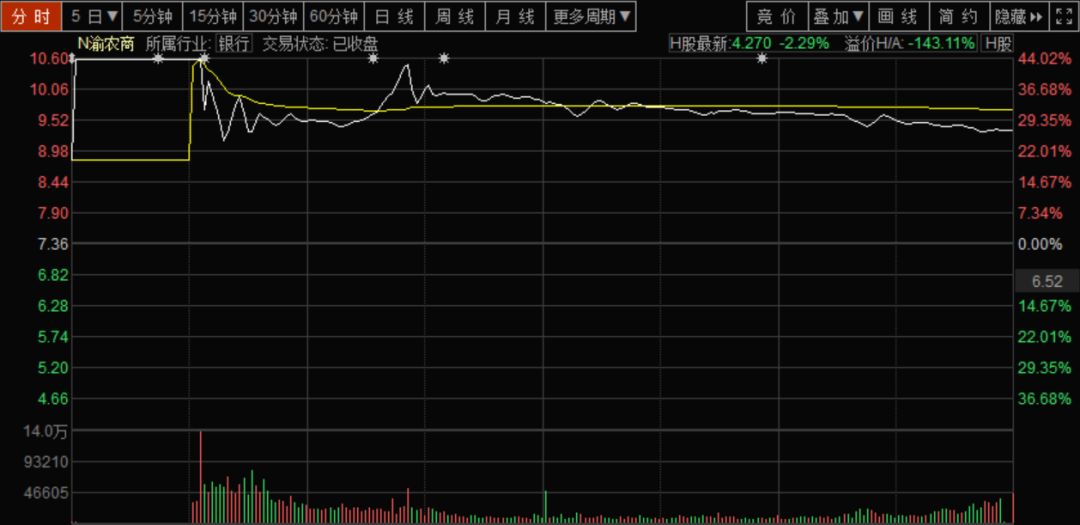Click the tallest red volume bar
Viewport: 1080px width, 525px height.
tap(200, 476)
